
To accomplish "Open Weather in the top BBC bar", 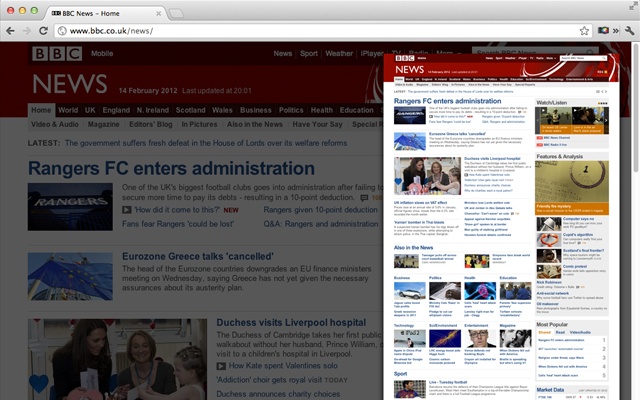I will click(339, 53).
